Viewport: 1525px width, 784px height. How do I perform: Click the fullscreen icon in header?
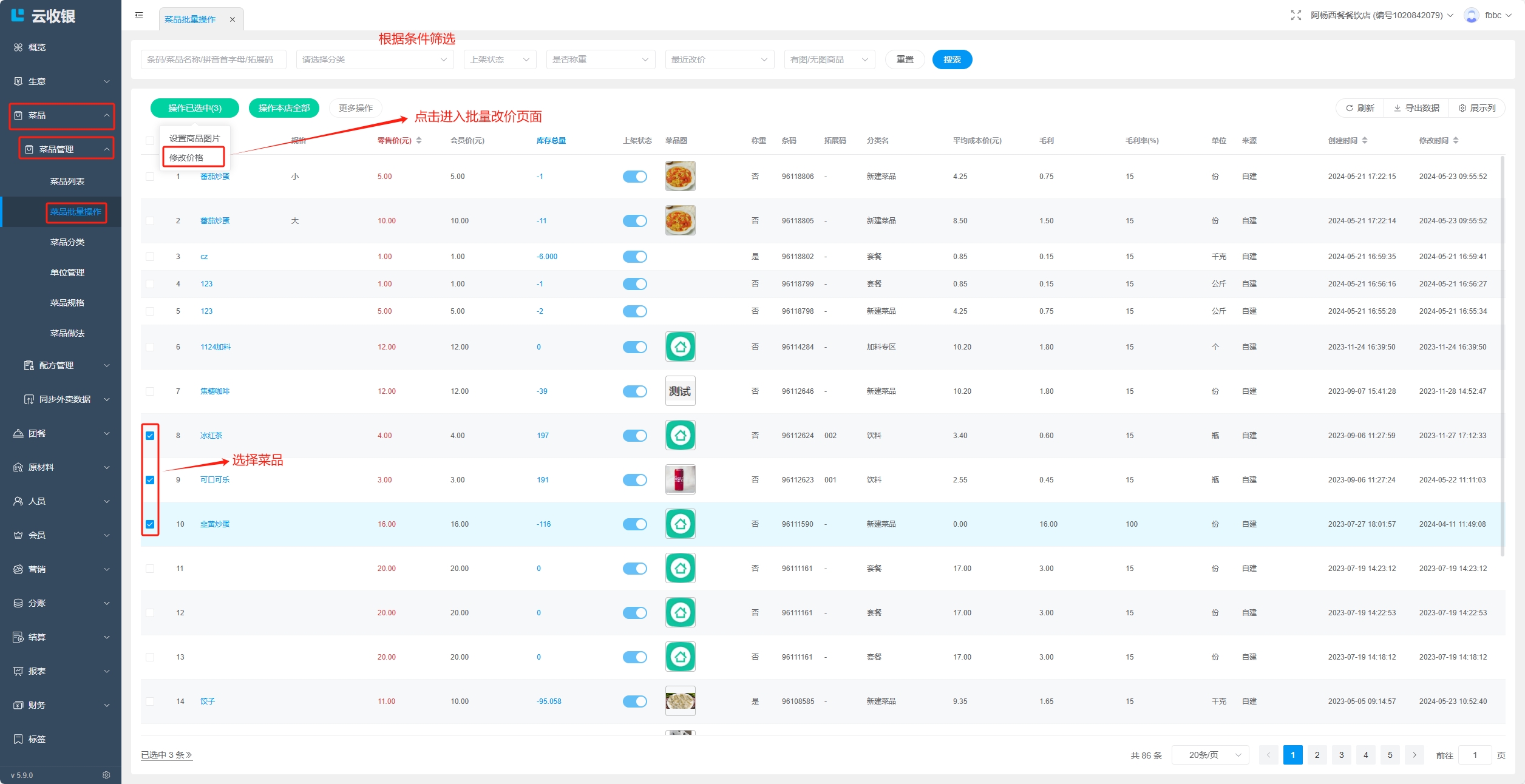pos(1296,15)
